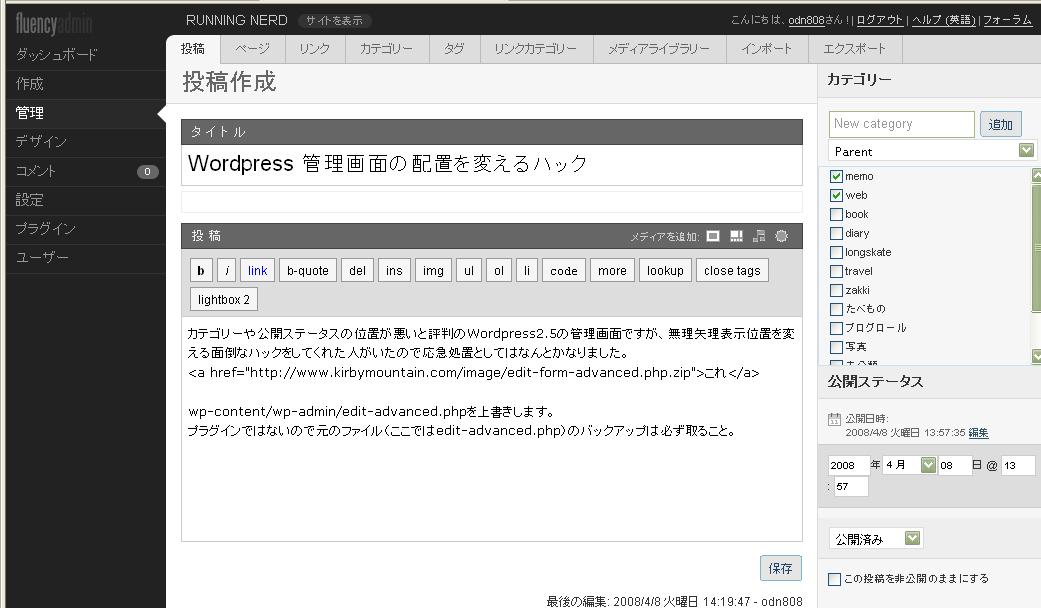Open the 作成 sidebar menu
The width and height of the screenshot is (1041, 608).
coord(86,84)
